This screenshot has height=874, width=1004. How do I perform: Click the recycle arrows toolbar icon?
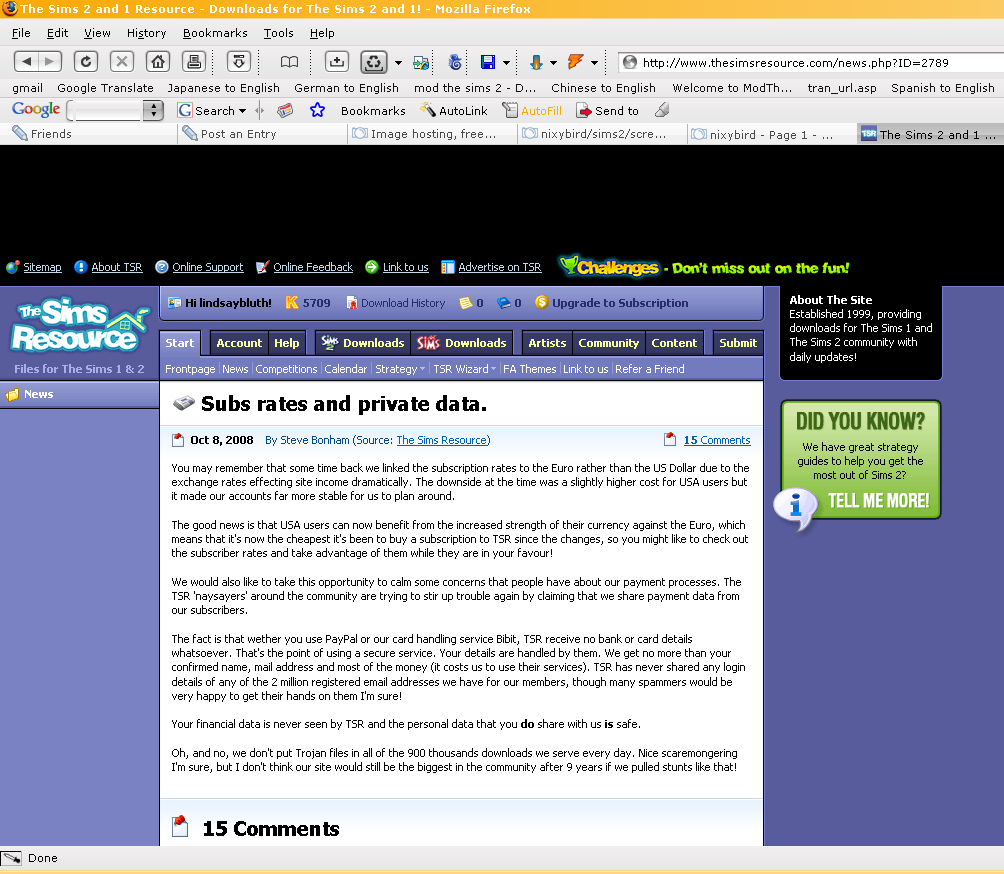373,62
